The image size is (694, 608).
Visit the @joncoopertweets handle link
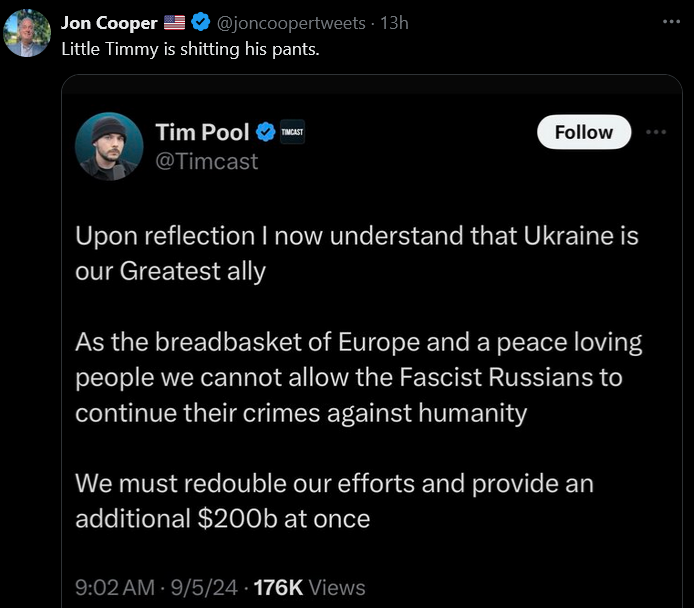[x=291, y=24]
